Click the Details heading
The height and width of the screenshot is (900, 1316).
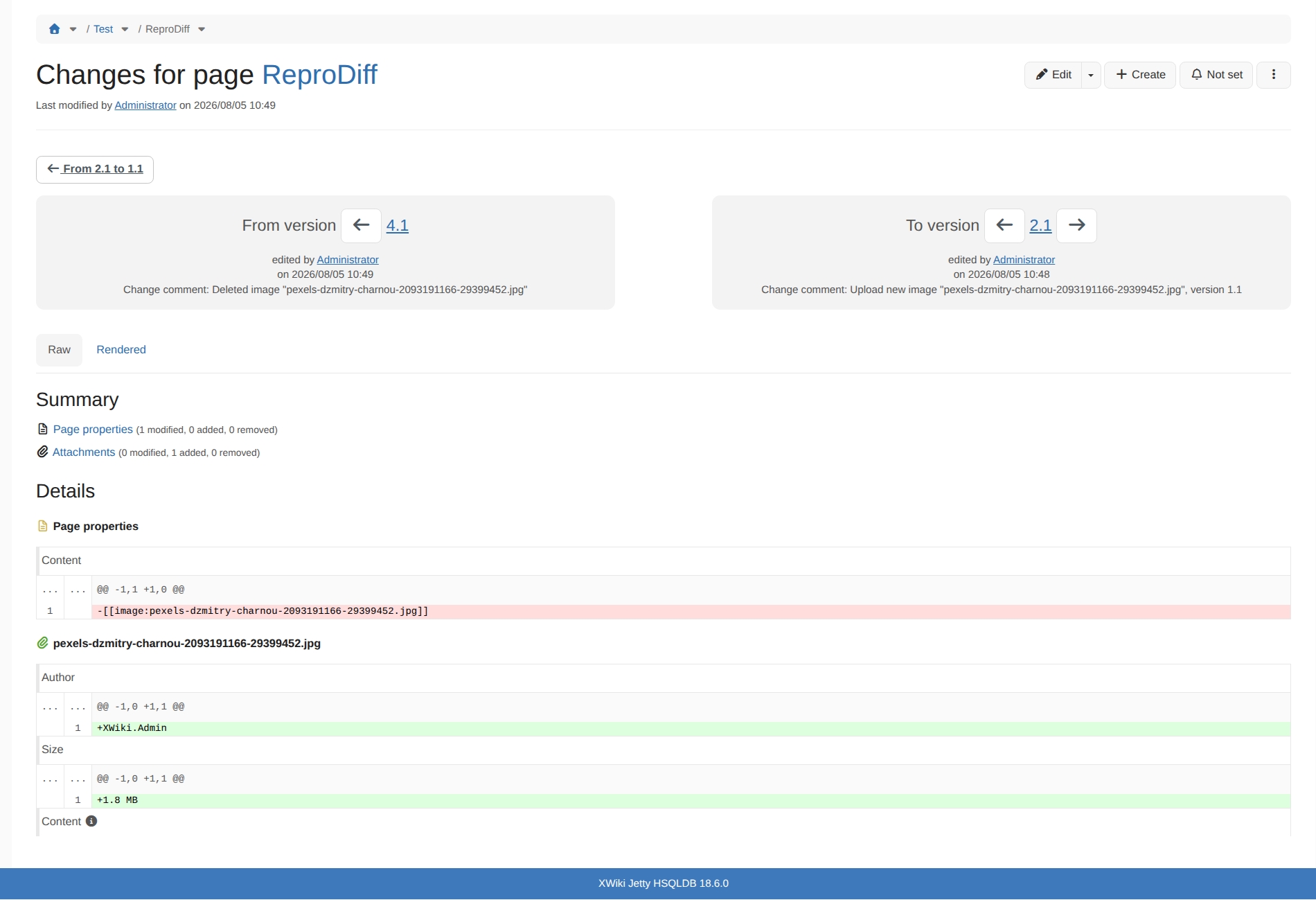pyautogui.click(x=65, y=491)
